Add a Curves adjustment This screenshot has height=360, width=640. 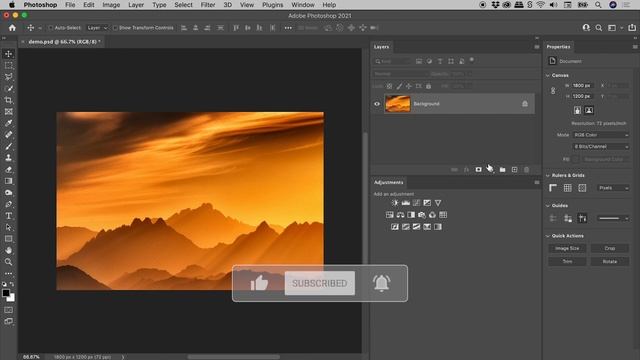(x=416, y=203)
